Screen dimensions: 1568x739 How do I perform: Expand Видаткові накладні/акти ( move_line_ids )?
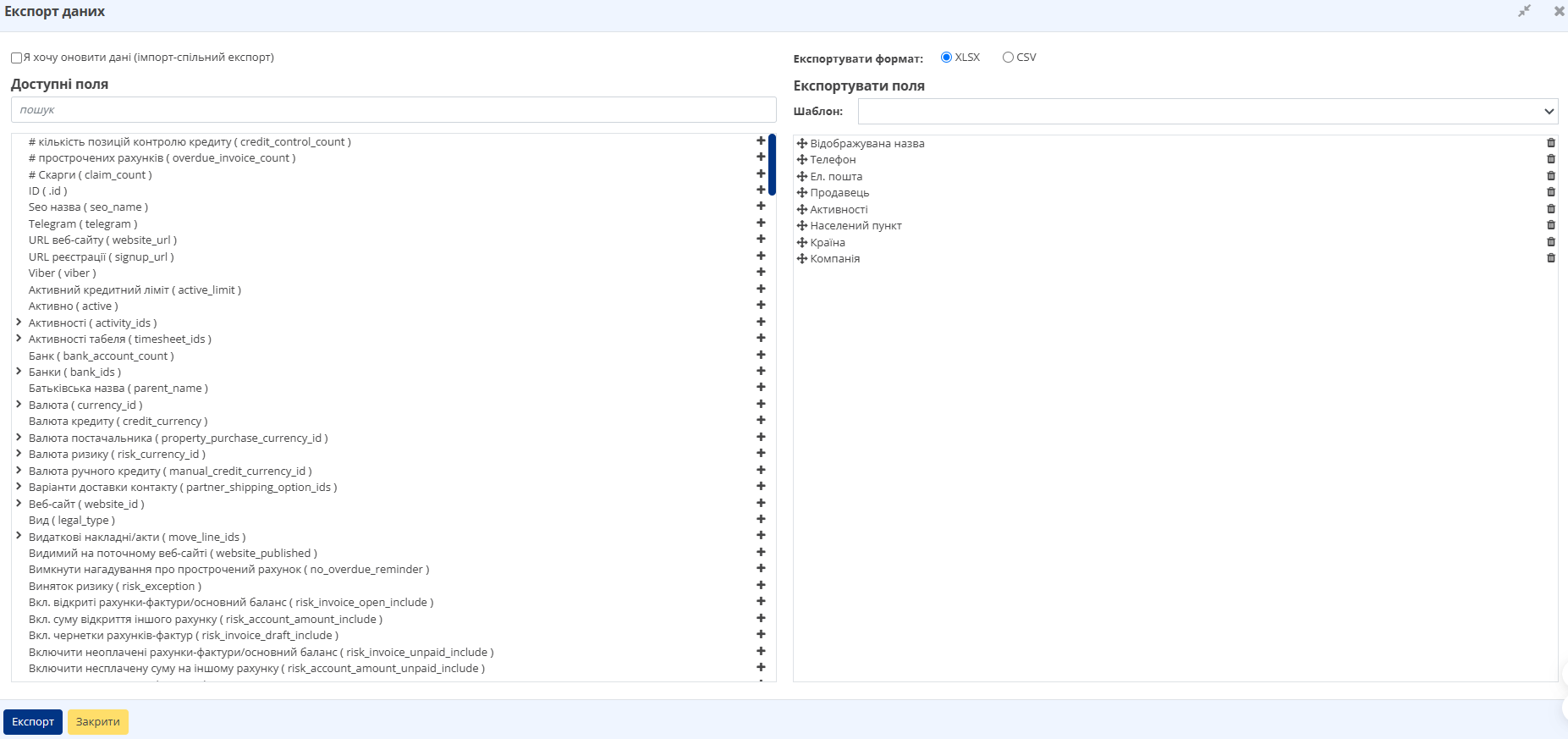(x=19, y=537)
